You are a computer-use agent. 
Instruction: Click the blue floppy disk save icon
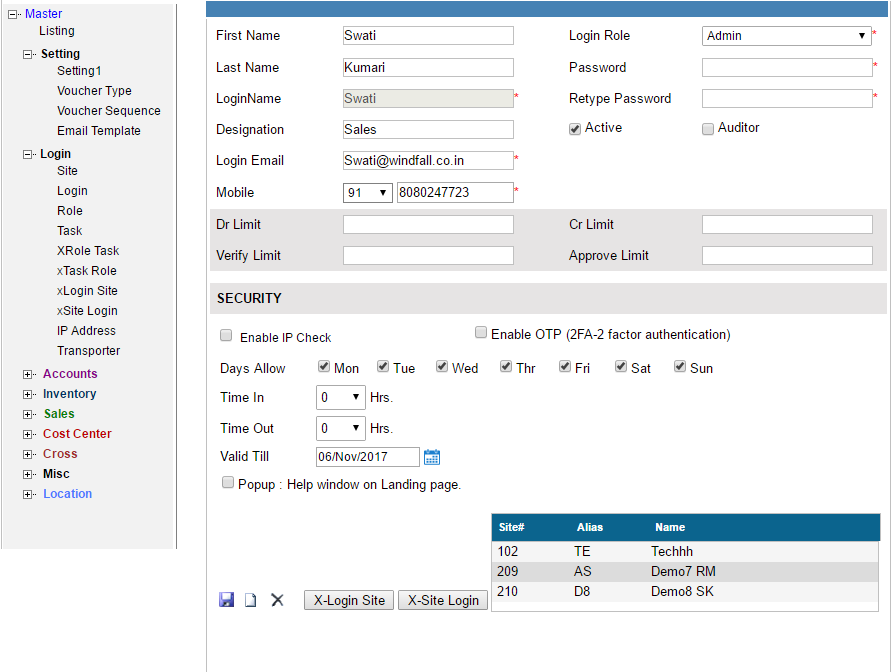pyautogui.click(x=226, y=600)
